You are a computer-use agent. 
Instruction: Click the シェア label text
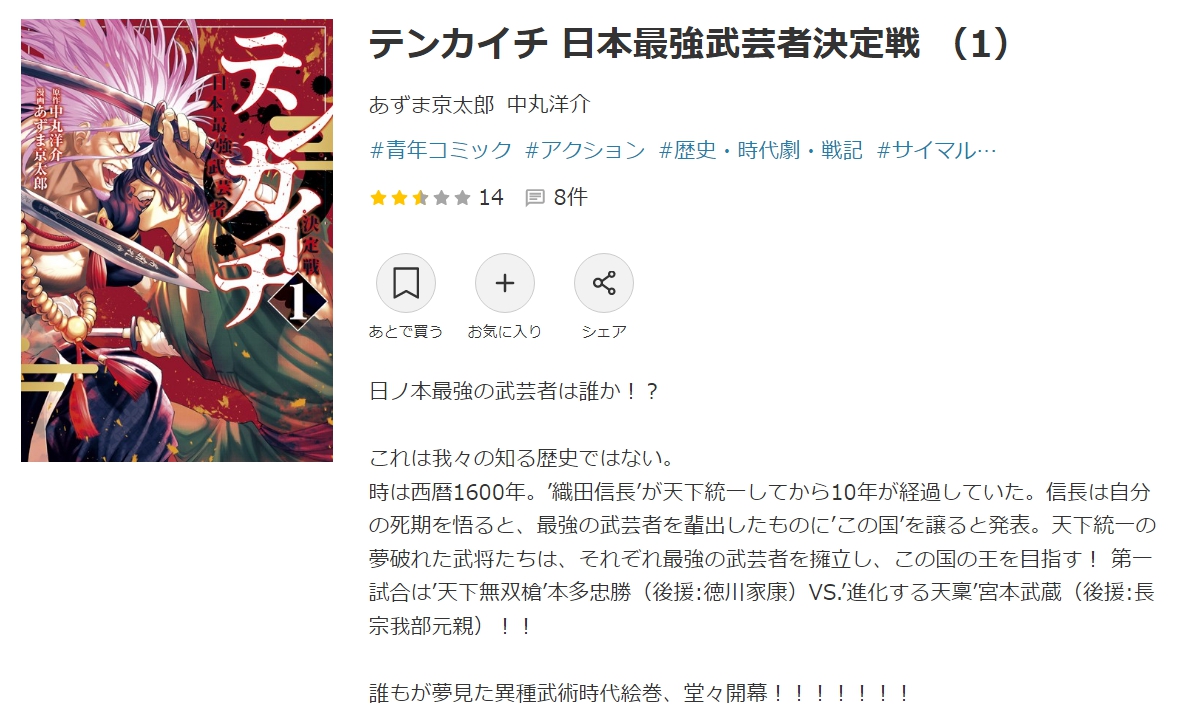click(x=604, y=331)
